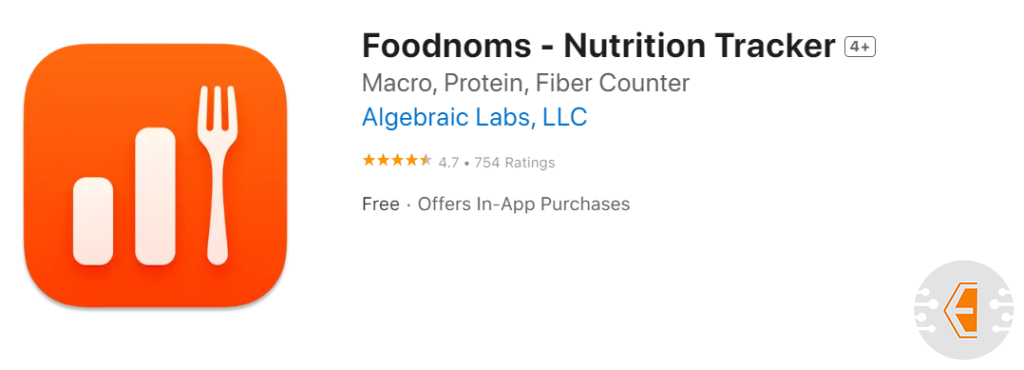Click the third star in the rating row
The width and height of the screenshot is (1024, 370).
[x=398, y=161]
